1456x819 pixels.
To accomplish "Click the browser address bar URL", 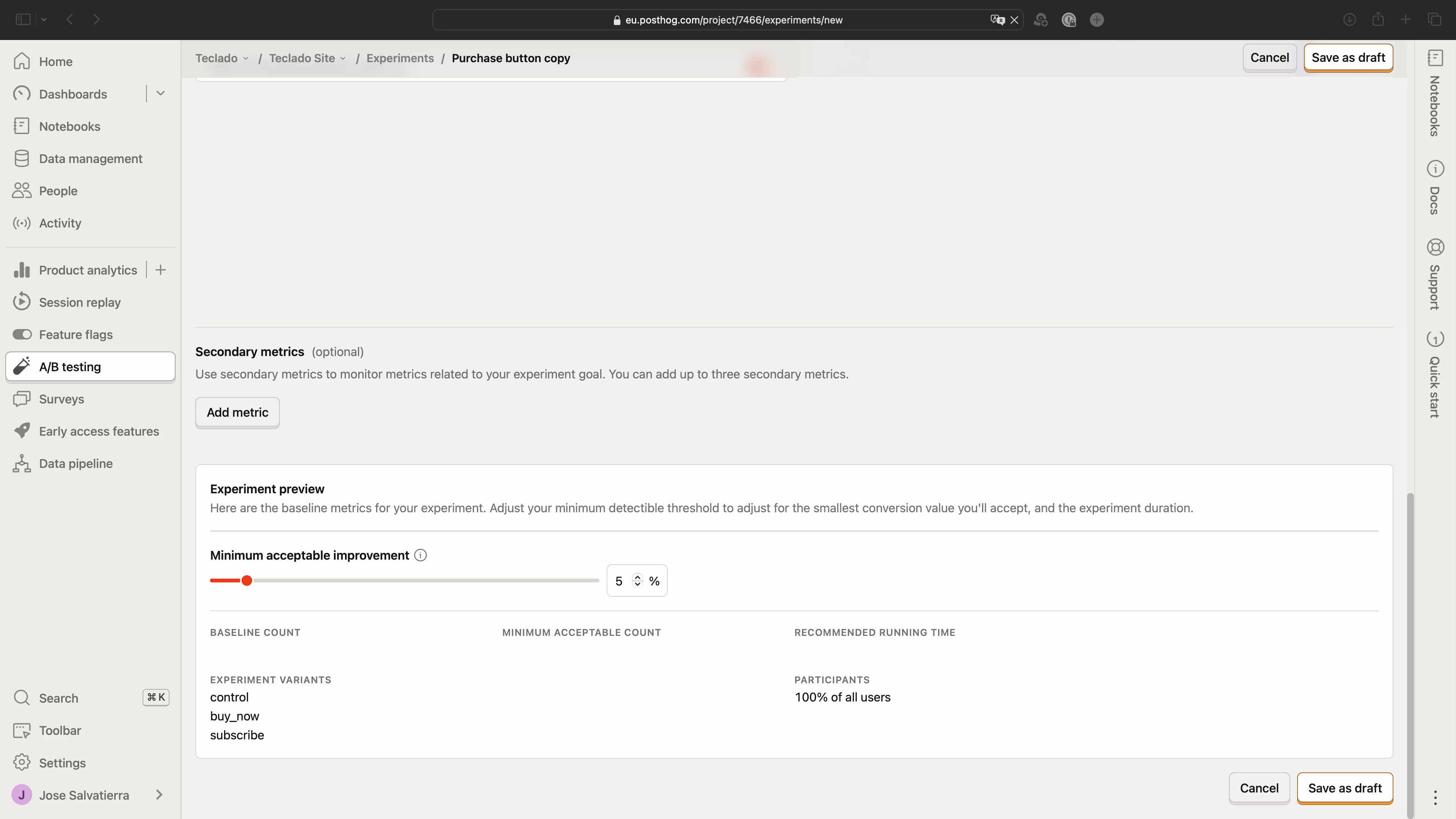I will click(734, 20).
